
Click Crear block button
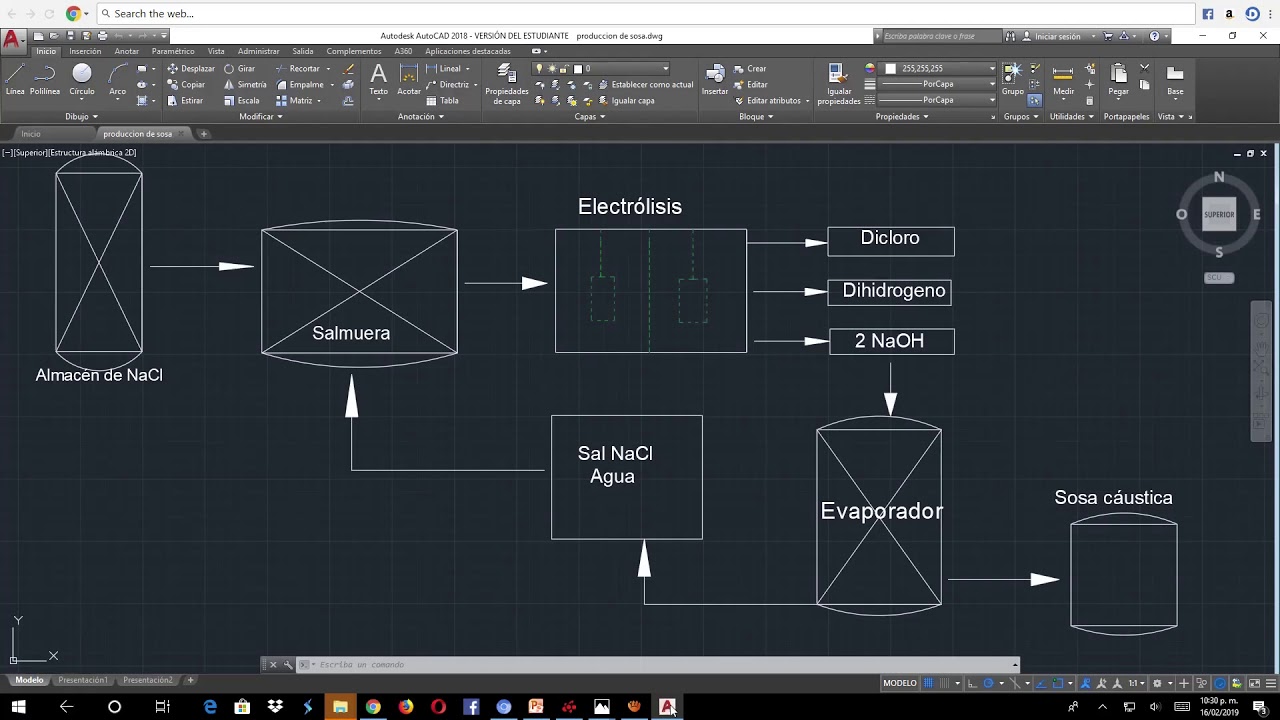(750, 69)
